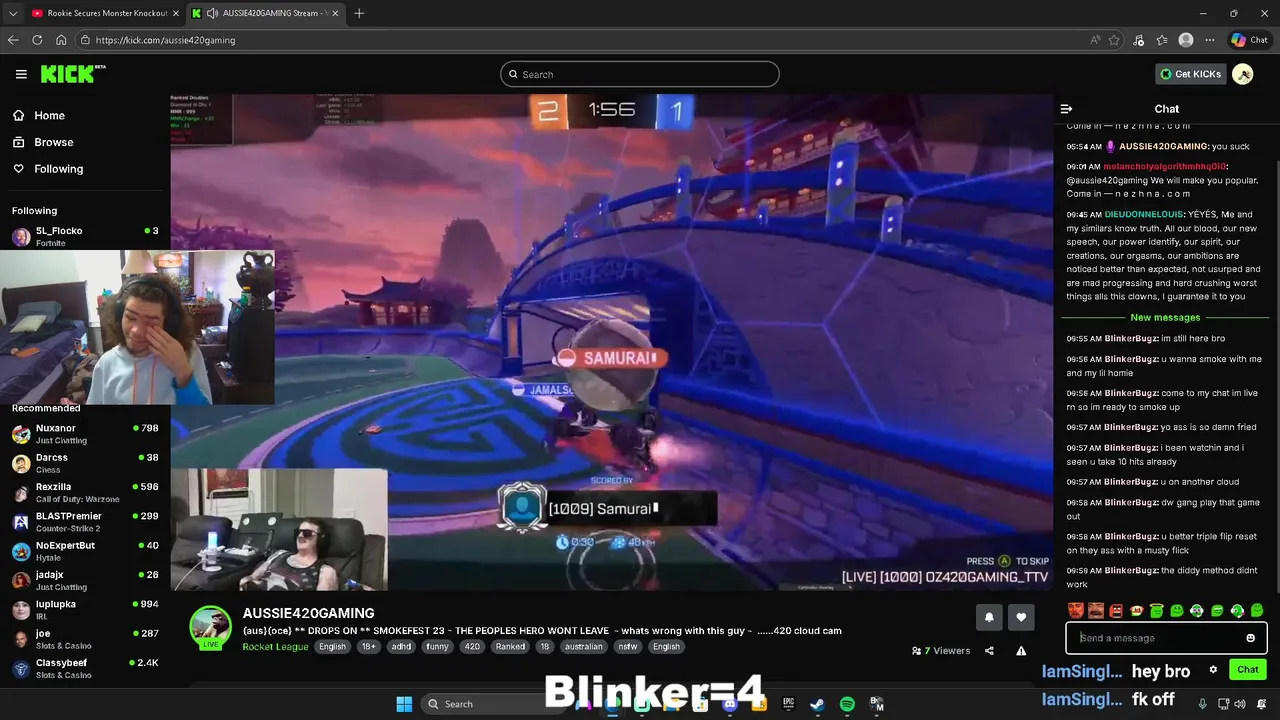Select the nsfw tag
This screenshot has width=1280, height=720.
point(628,647)
